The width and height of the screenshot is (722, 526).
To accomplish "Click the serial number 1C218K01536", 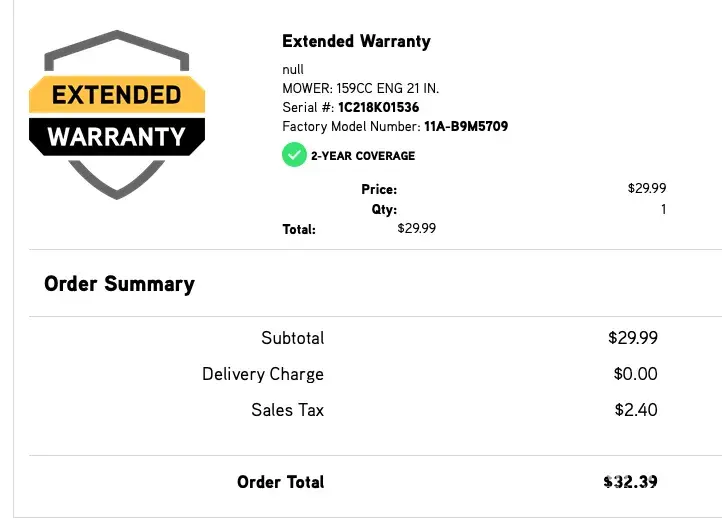I will tap(378, 107).
